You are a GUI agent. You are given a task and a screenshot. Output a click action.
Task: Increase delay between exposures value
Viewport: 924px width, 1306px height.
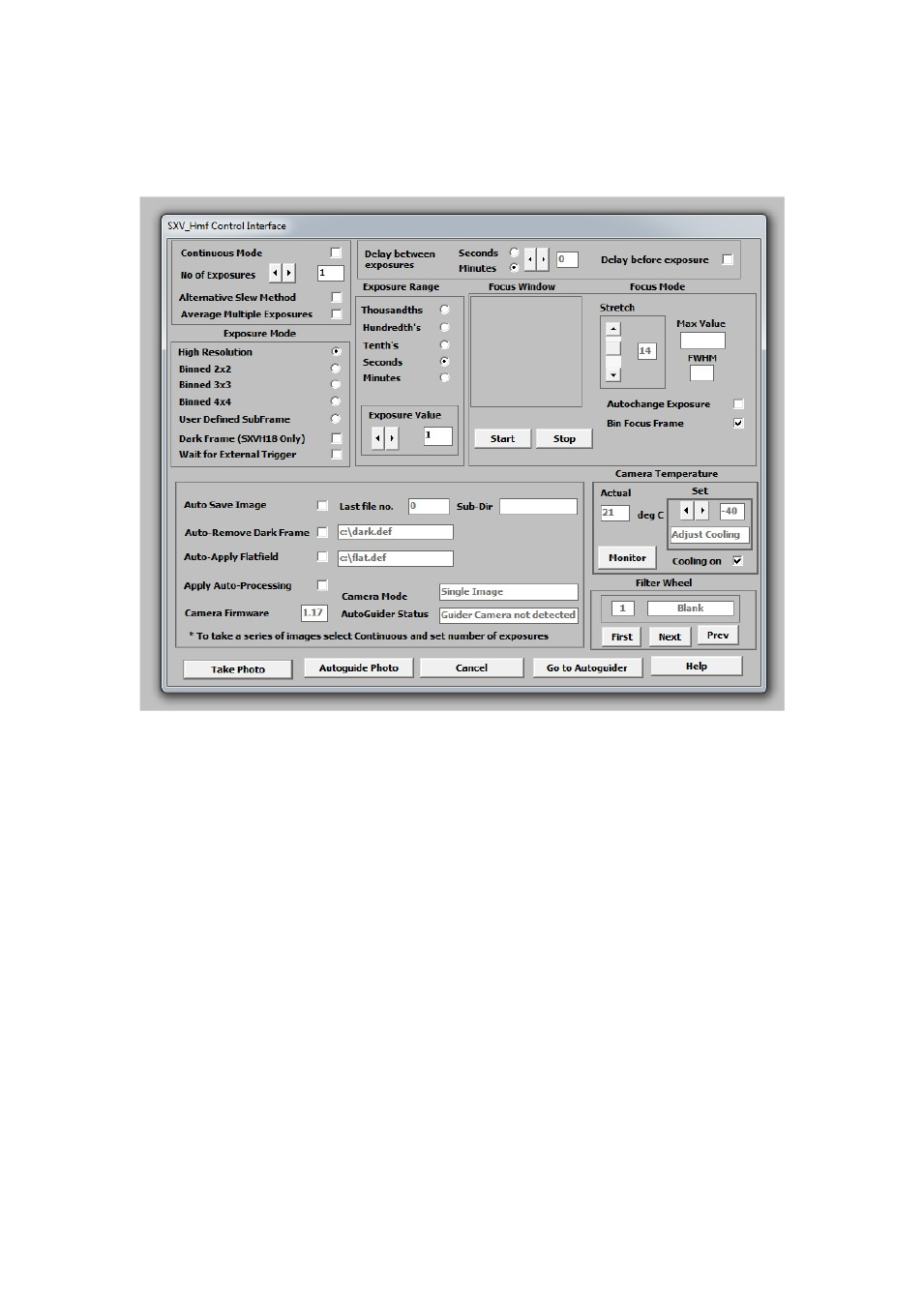pos(544,259)
